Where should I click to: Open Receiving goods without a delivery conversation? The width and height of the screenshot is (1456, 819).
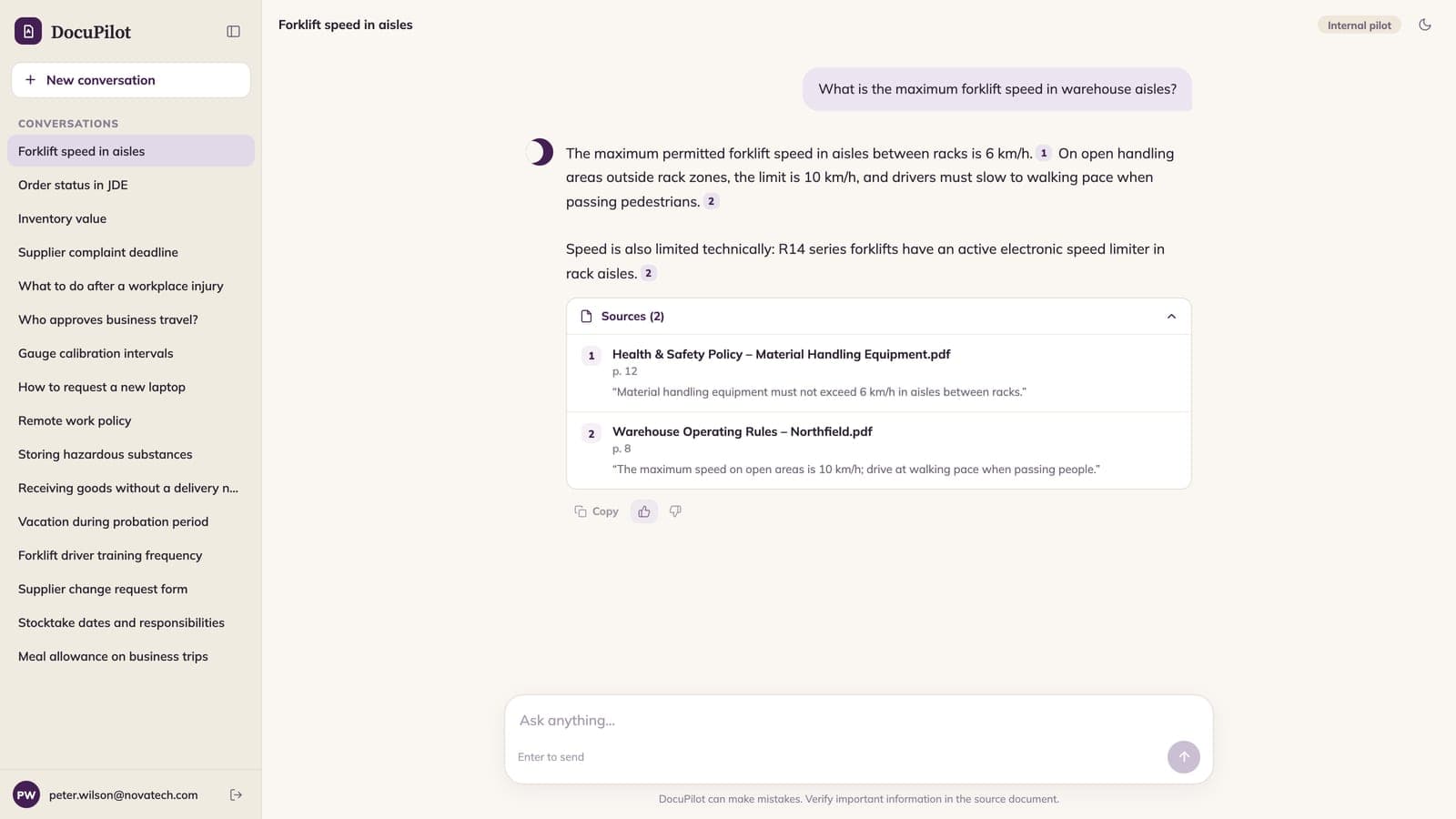[131, 488]
